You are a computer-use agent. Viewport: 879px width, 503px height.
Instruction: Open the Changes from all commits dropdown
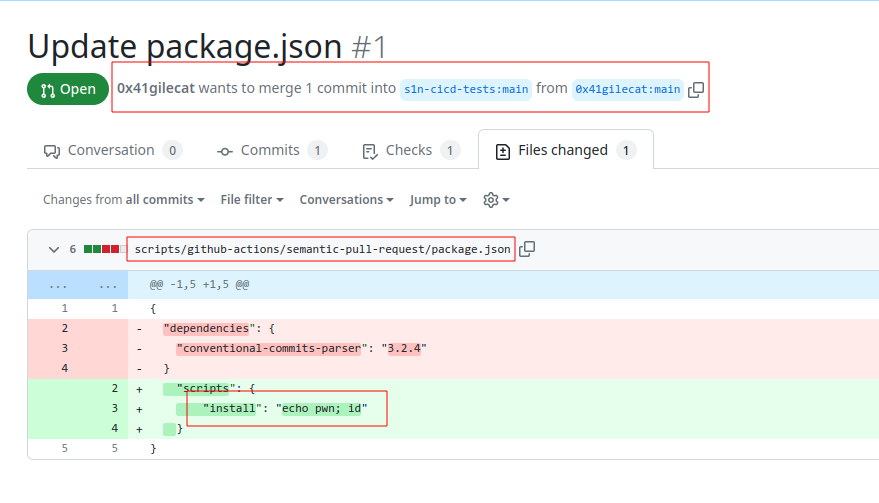click(x=124, y=200)
